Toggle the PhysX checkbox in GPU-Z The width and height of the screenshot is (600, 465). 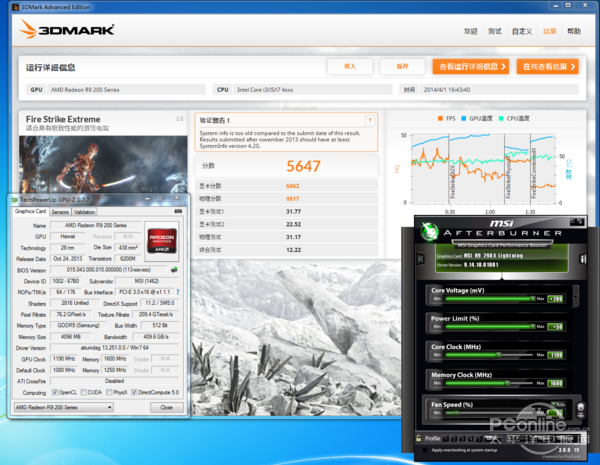click(x=109, y=392)
